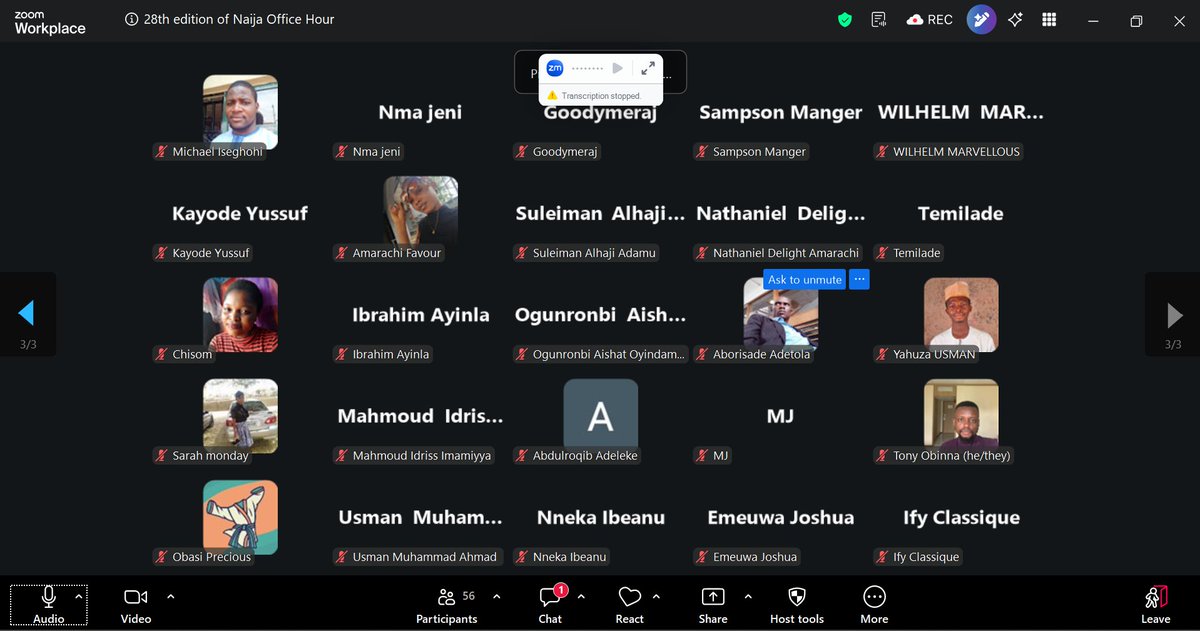Screen dimensions: 1200x631
Task: Open the AI Companion sparkle icon
Action: pos(1015,20)
